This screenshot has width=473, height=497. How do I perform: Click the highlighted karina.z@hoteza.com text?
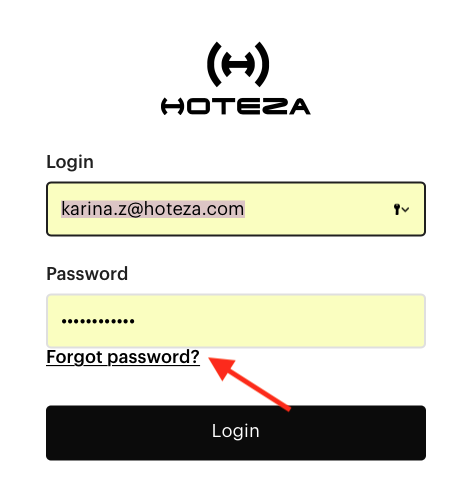pos(153,209)
